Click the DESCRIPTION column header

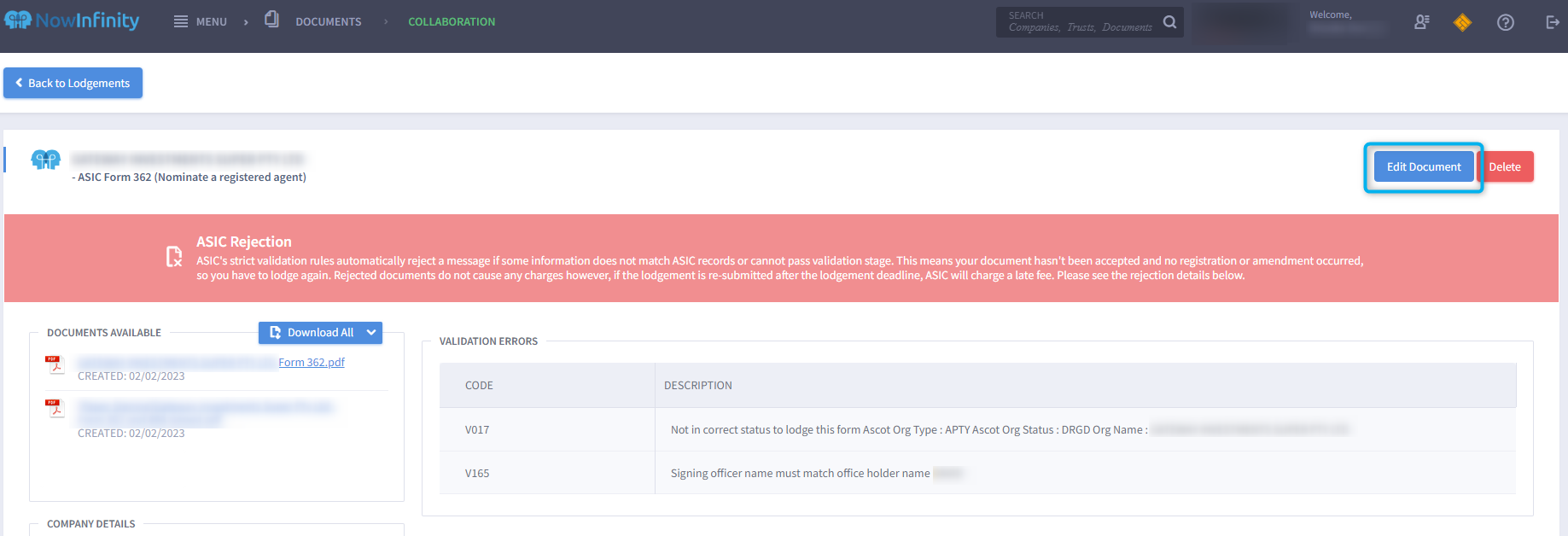(698, 386)
